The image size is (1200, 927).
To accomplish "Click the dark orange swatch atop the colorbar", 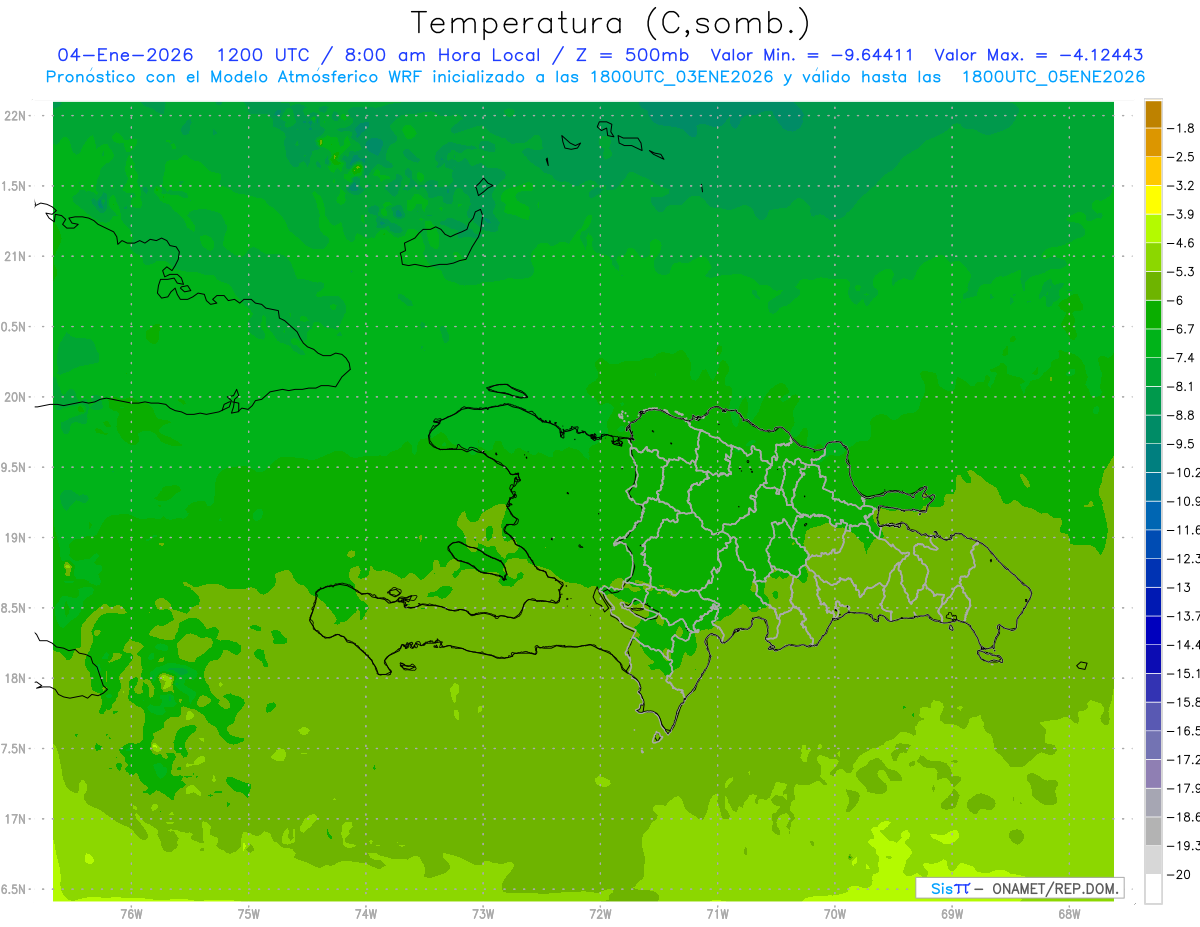I will tap(1153, 114).
